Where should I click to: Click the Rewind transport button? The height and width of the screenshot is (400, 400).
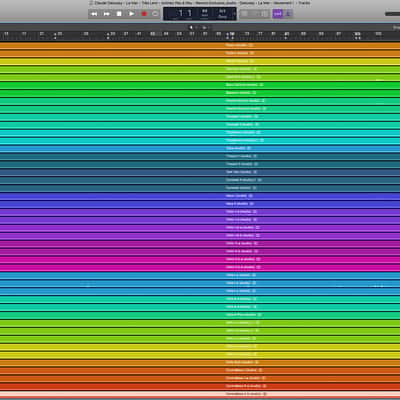click(94, 14)
